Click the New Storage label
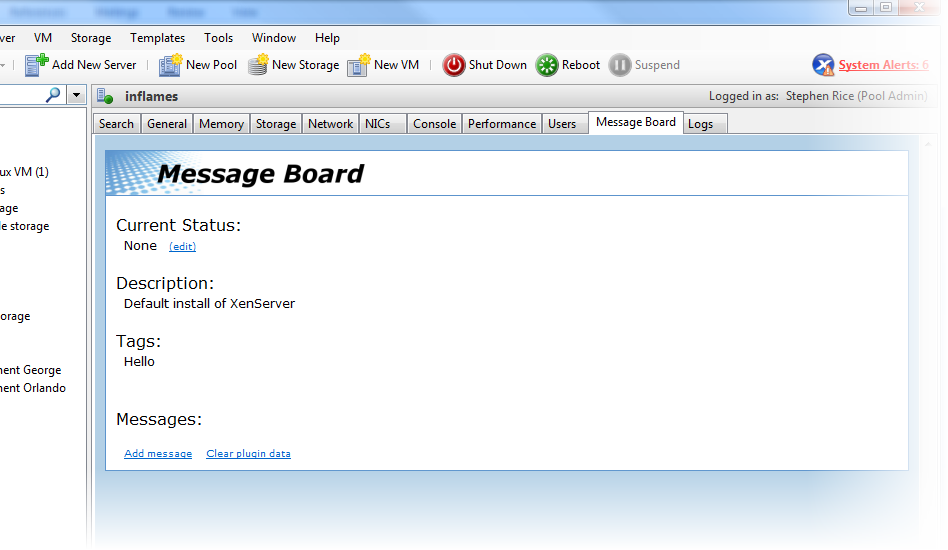The width and height of the screenshot is (948, 550). 305,65
